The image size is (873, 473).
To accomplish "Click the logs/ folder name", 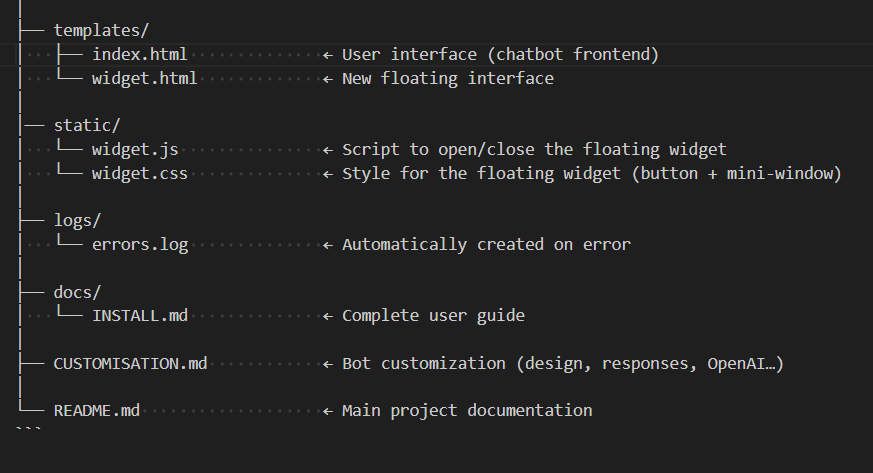I will [77, 220].
